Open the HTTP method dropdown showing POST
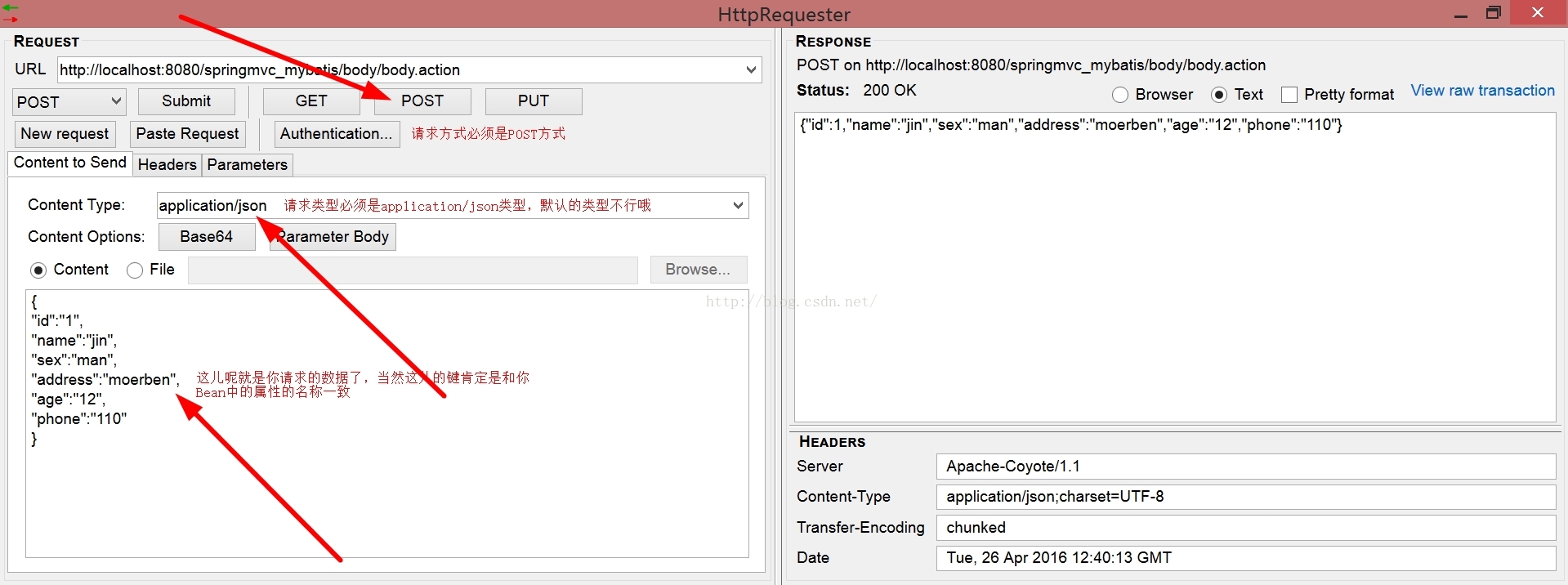Viewport: 1568px width, 585px height. click(x=69, y=102)
